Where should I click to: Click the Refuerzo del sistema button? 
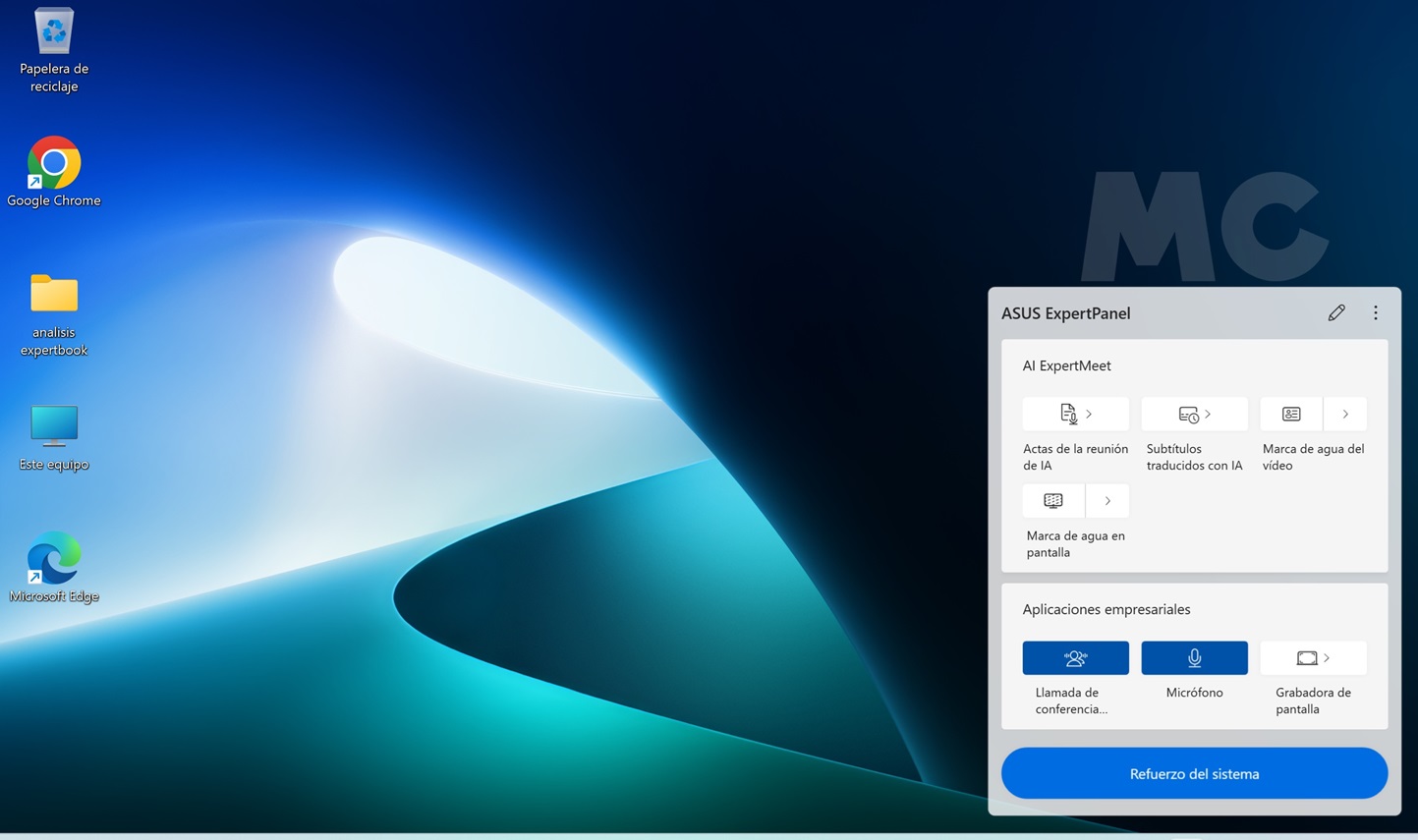(x=1194, y=773)
